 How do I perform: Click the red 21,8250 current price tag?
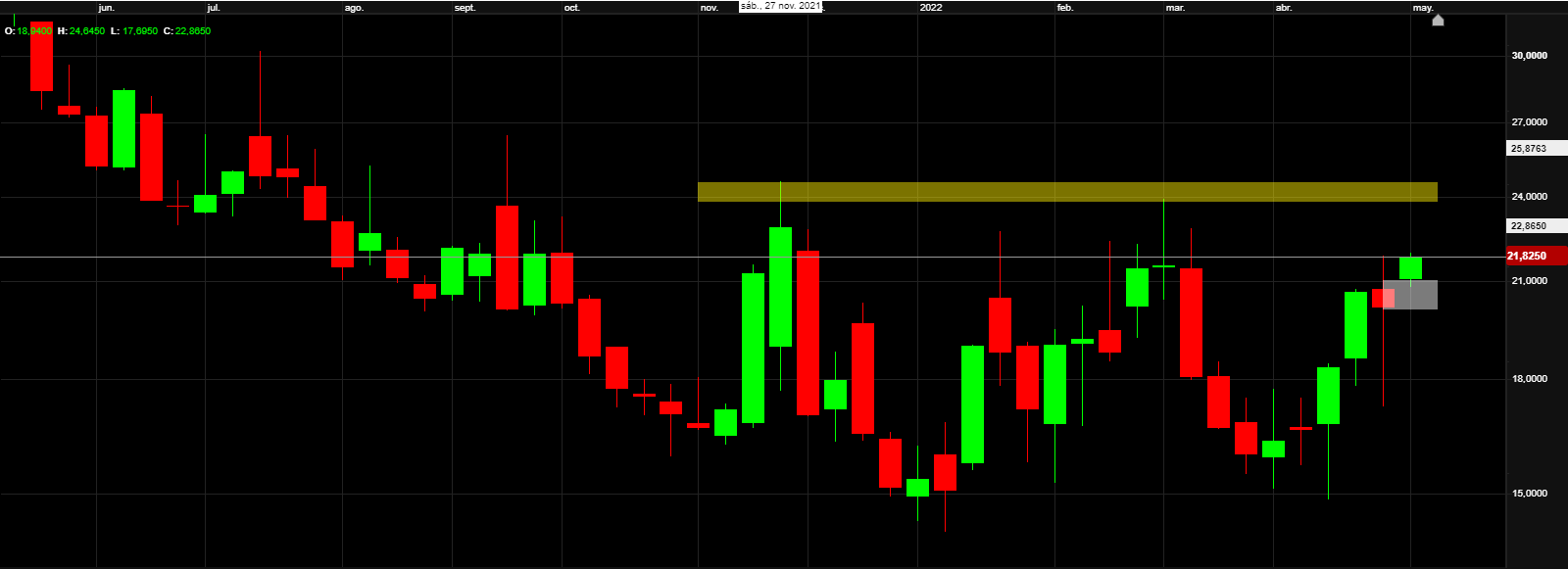point(1536,257)
